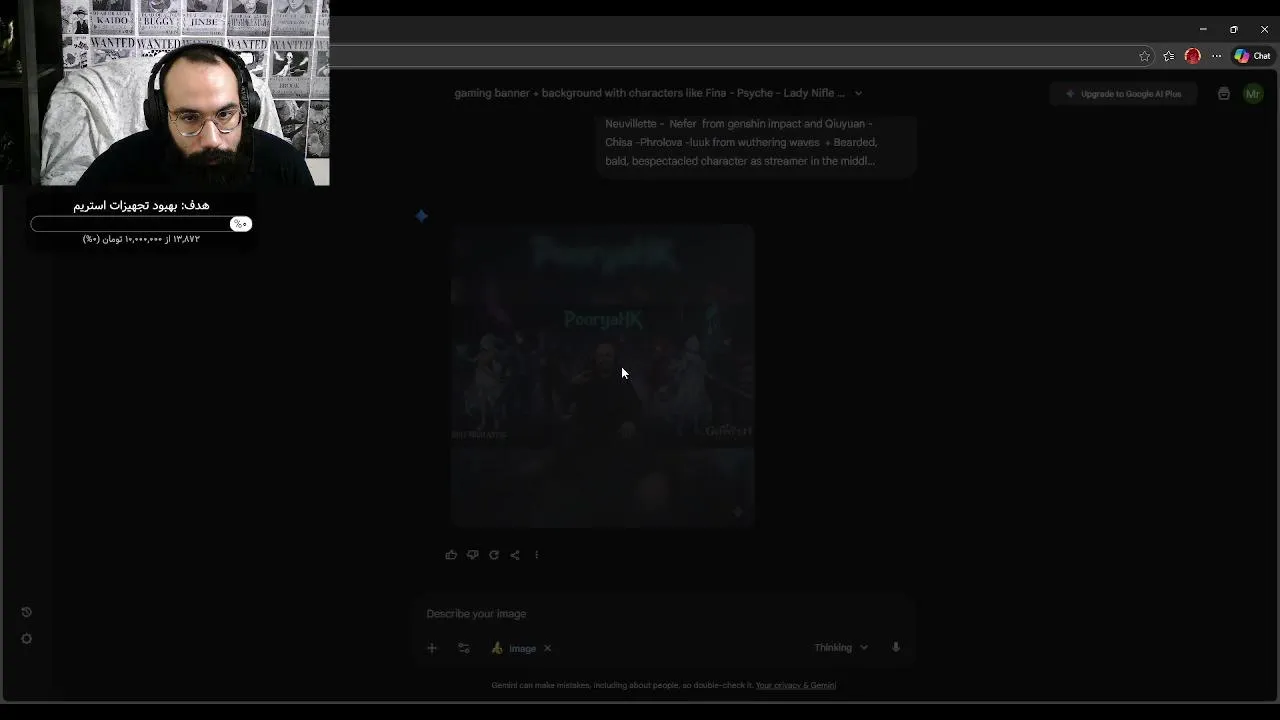Open the Thinking model dropdown
The width and height of the screenshot is (1280, 720).
click(841, 648)
